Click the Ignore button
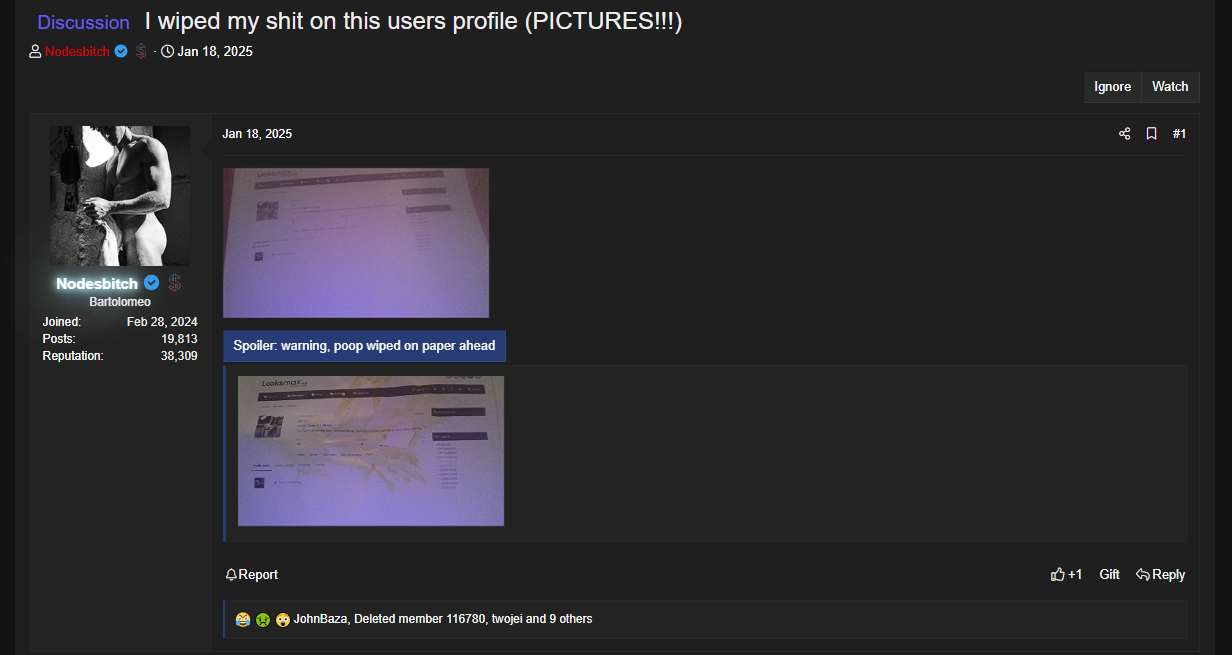 [x=1112, y=87]
